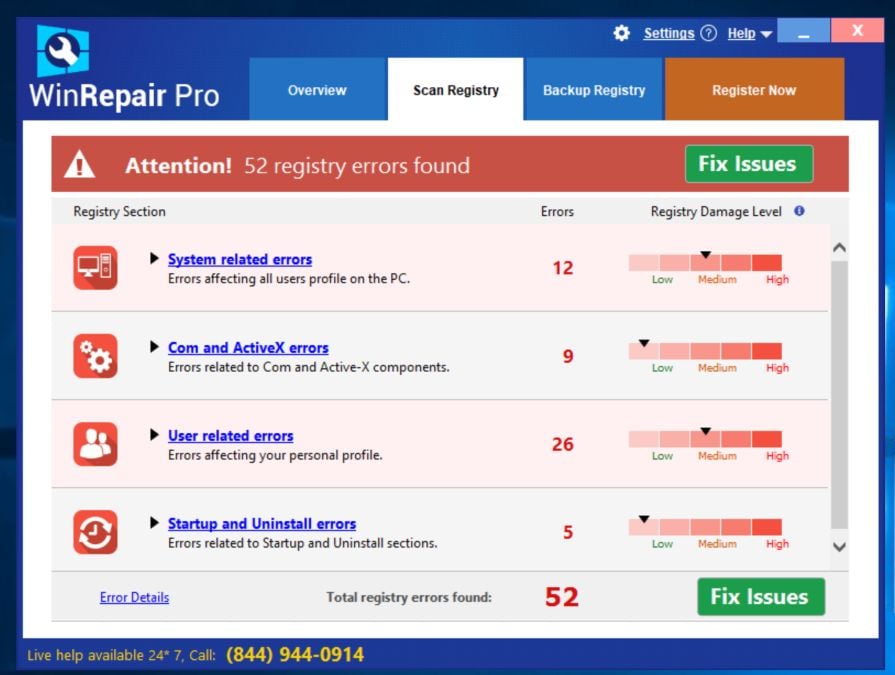Click the Com and ActiveX gears icon

click(95, 356)
